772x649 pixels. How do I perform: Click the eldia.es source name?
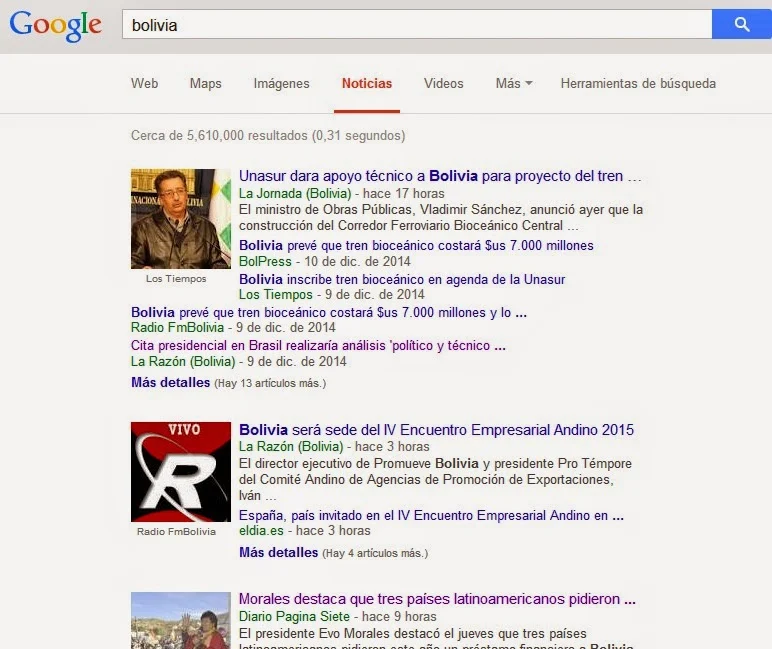click(261, 531)
